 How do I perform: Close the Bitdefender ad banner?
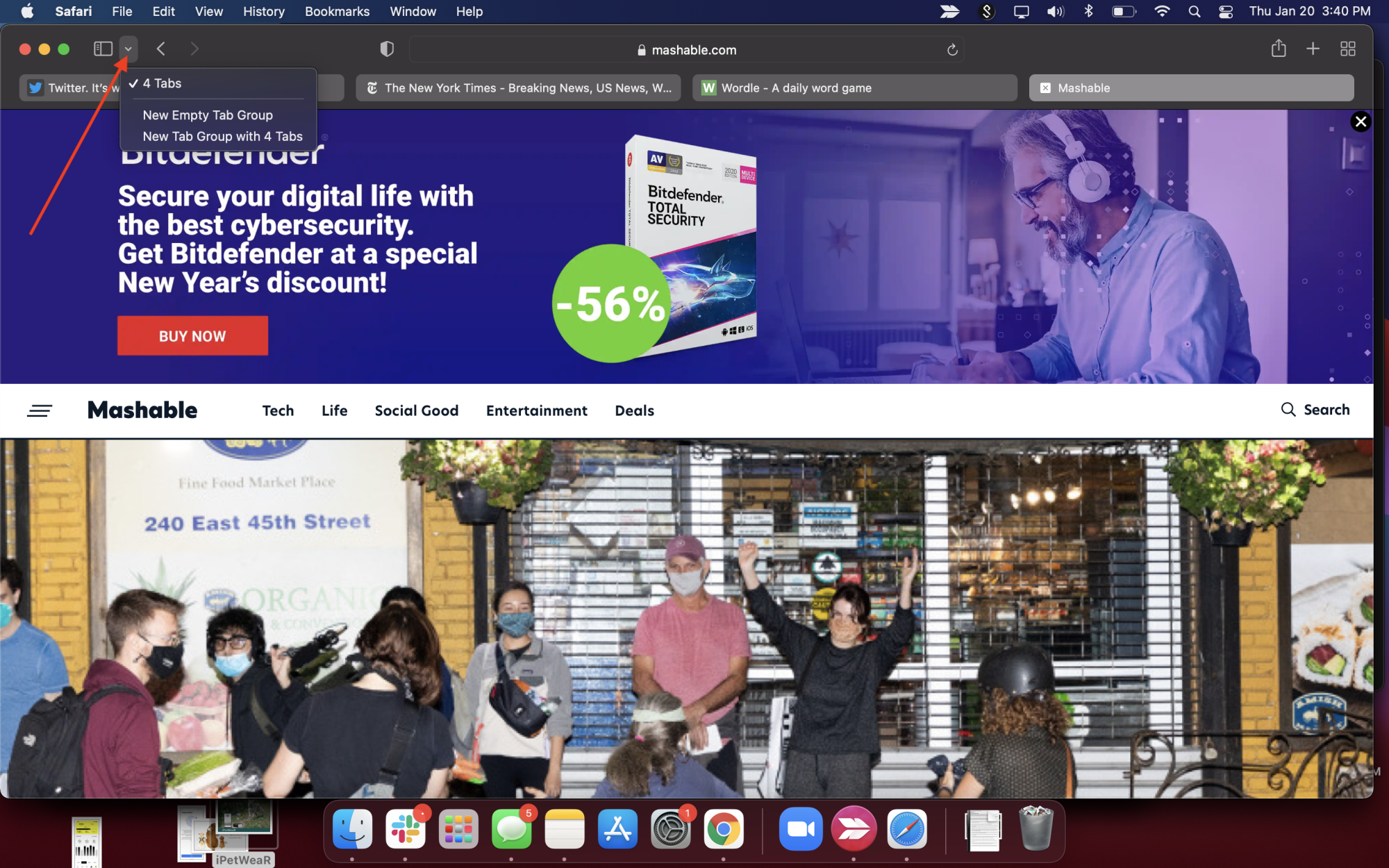(1361, 122)
